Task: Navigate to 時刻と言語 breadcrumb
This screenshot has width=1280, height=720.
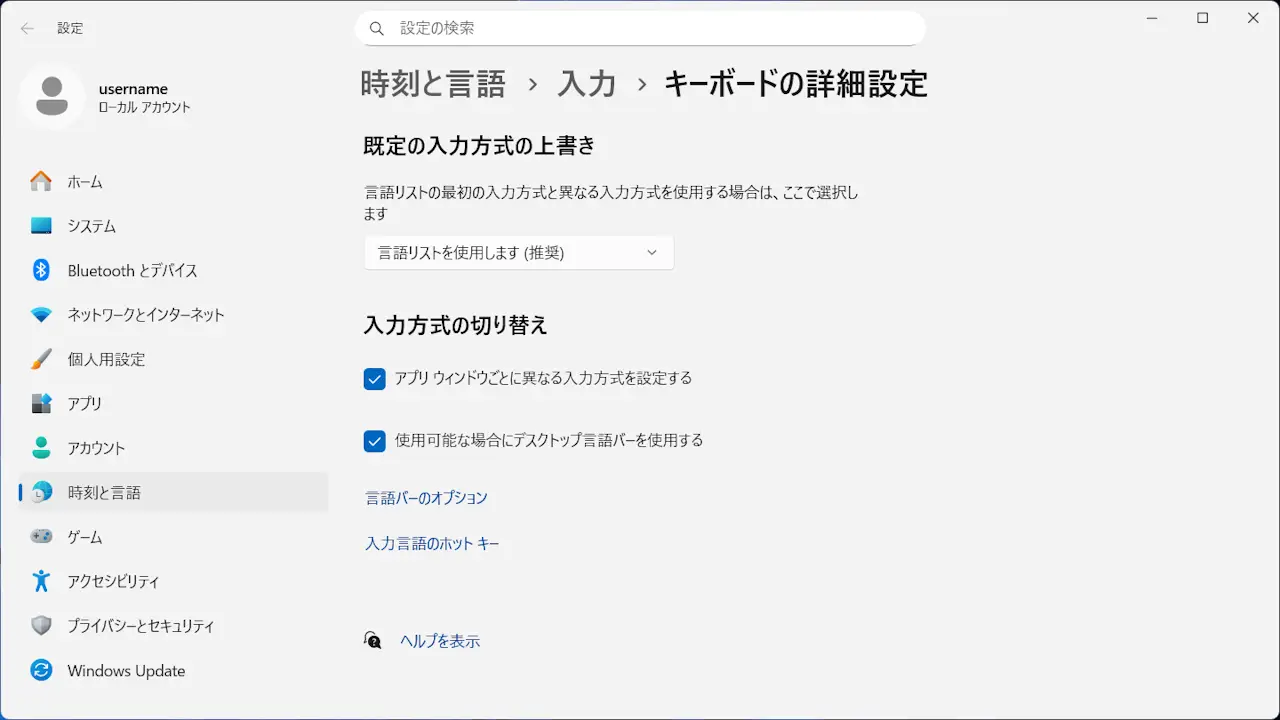Action: point(433,84)
